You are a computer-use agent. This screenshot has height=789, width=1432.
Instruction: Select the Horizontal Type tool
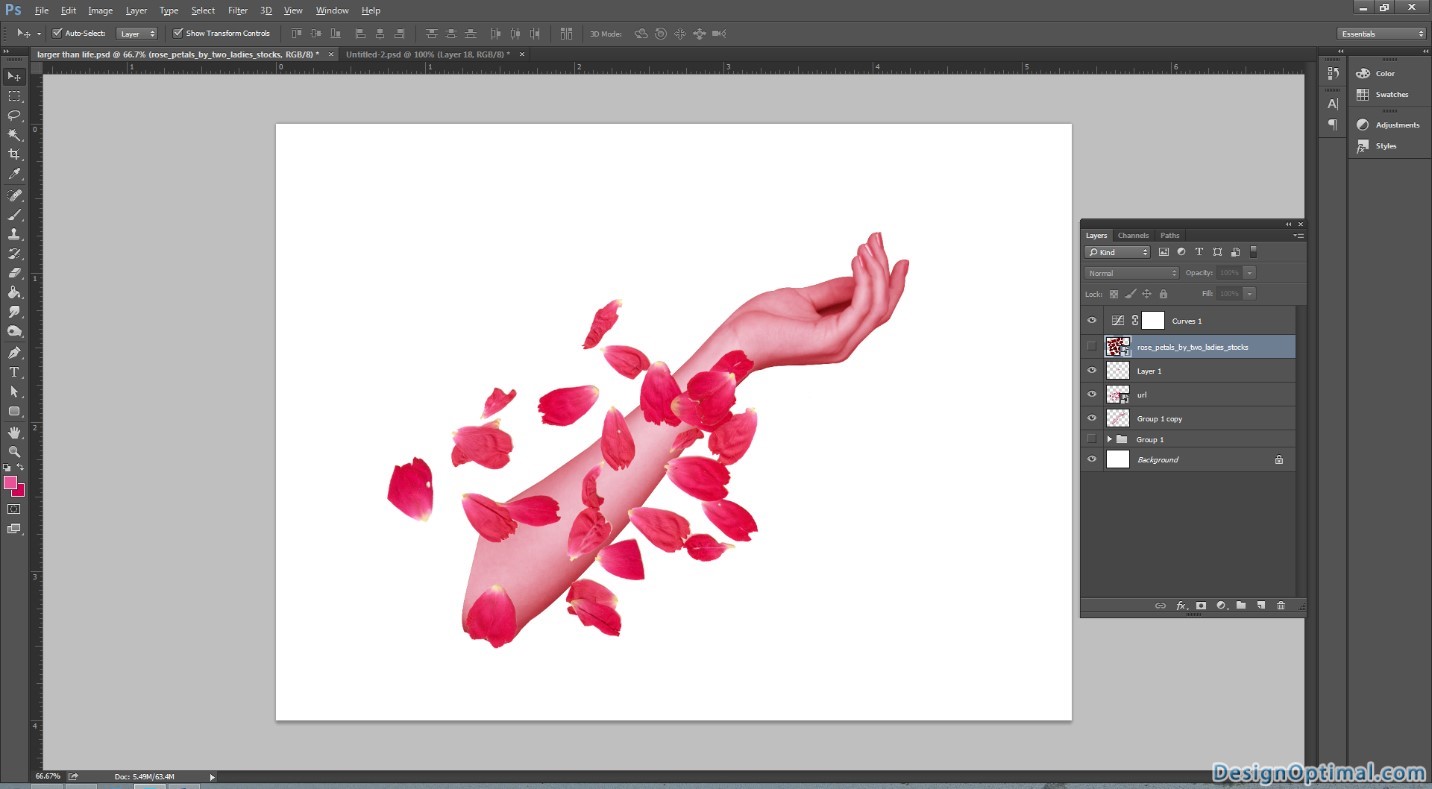coord(14,372)
